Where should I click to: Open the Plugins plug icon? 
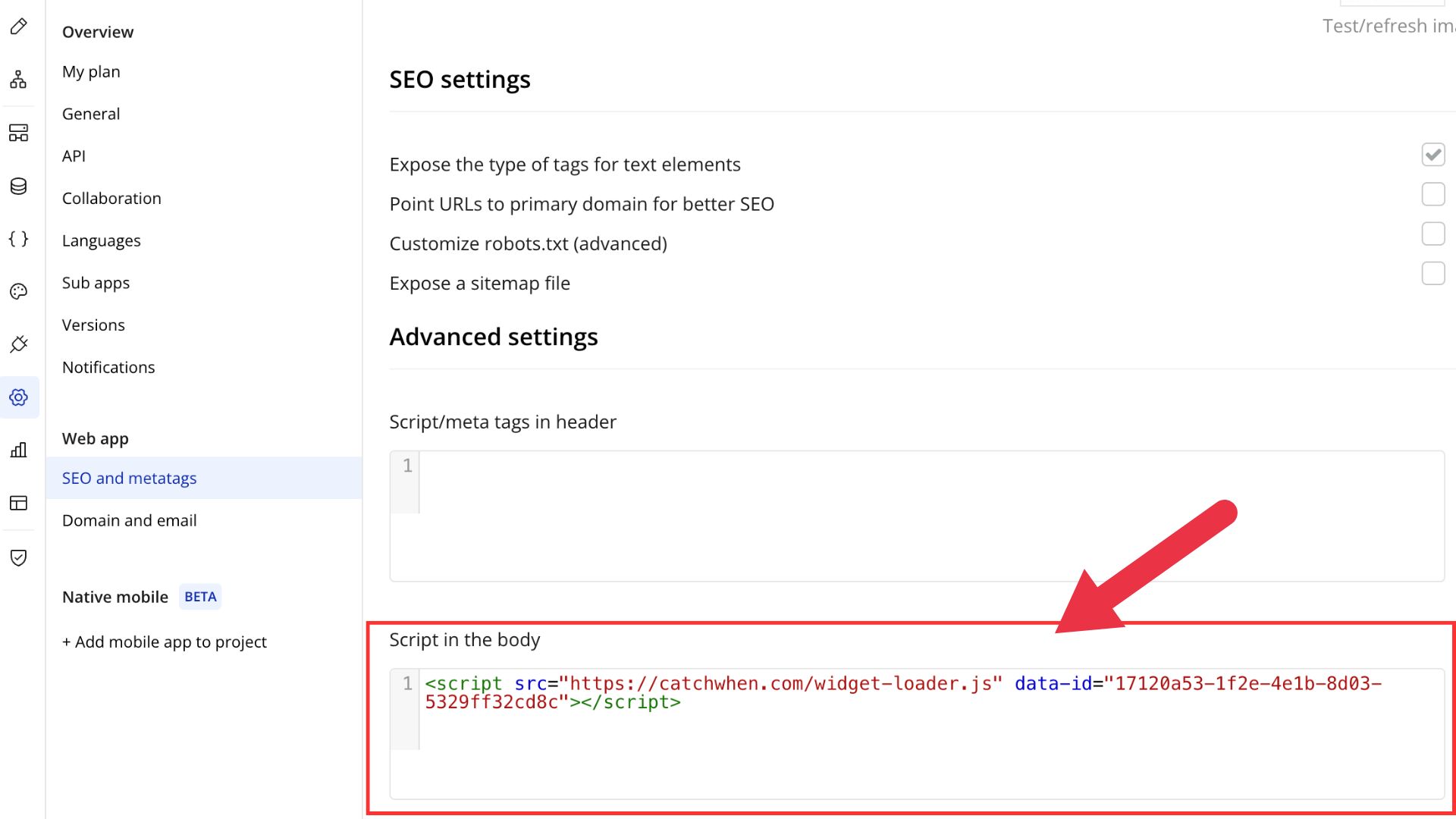(19, 344)
